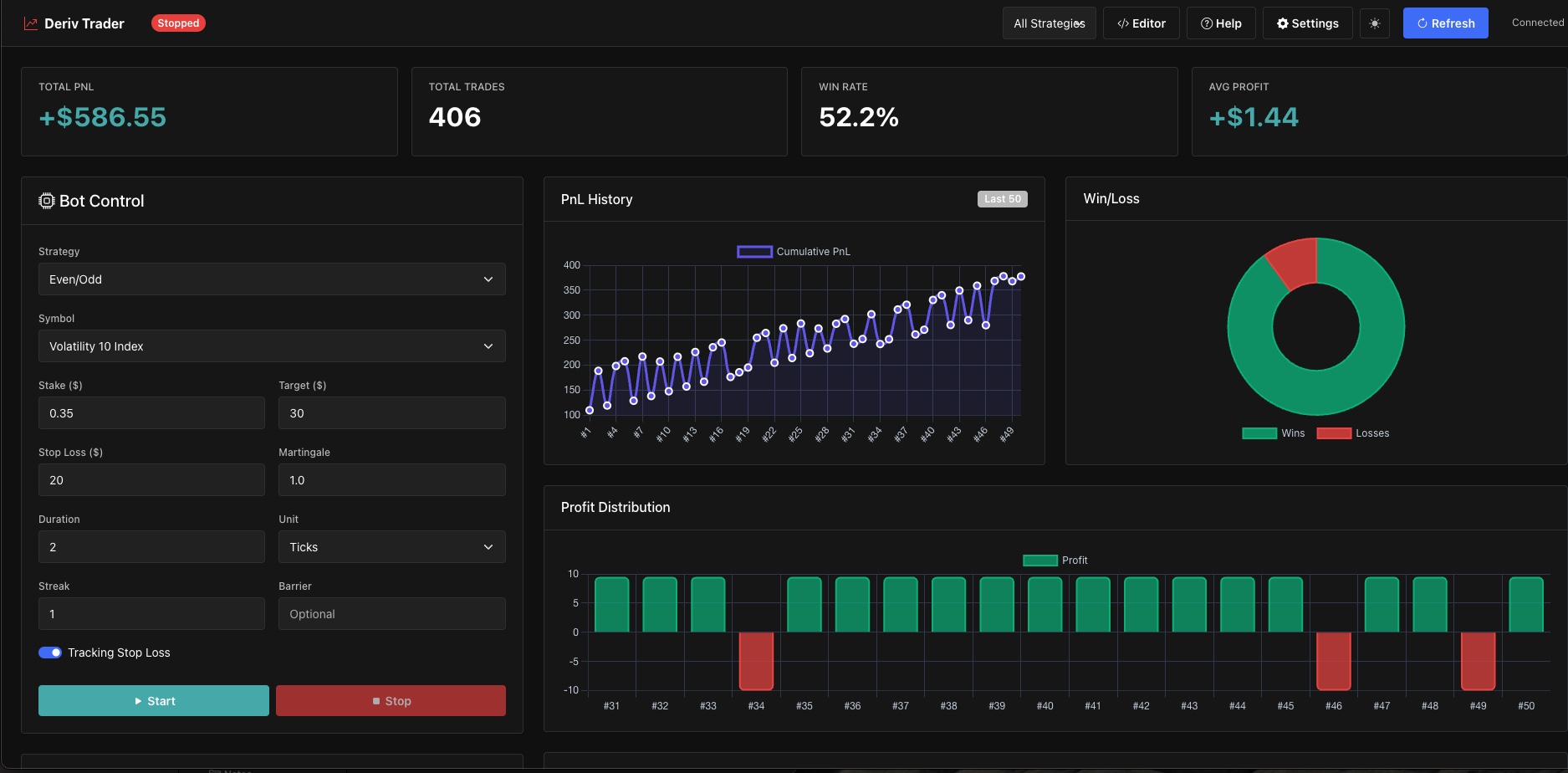1568x773 pixels.
Task: Open the All Strategies filter menu
Action: [x=1049, y=23]
